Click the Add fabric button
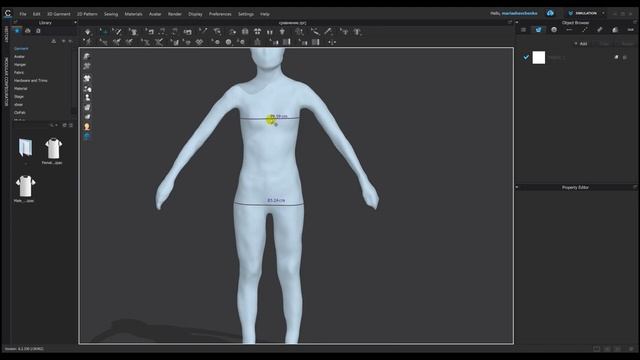Viewport: 640px width, 360px height. (581, 44)
